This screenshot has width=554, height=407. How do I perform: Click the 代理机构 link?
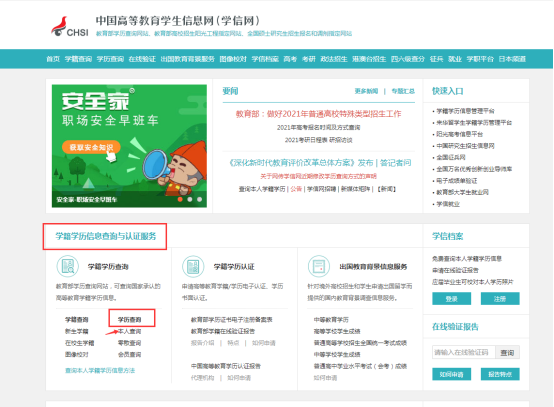(202, 378)
